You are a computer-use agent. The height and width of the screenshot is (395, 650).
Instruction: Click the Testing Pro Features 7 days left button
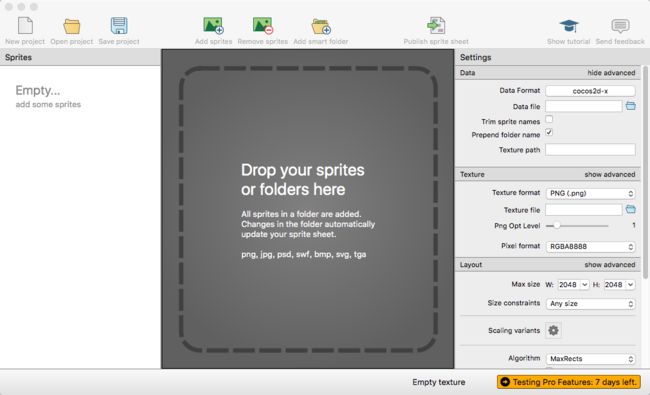tap(569, 382)
